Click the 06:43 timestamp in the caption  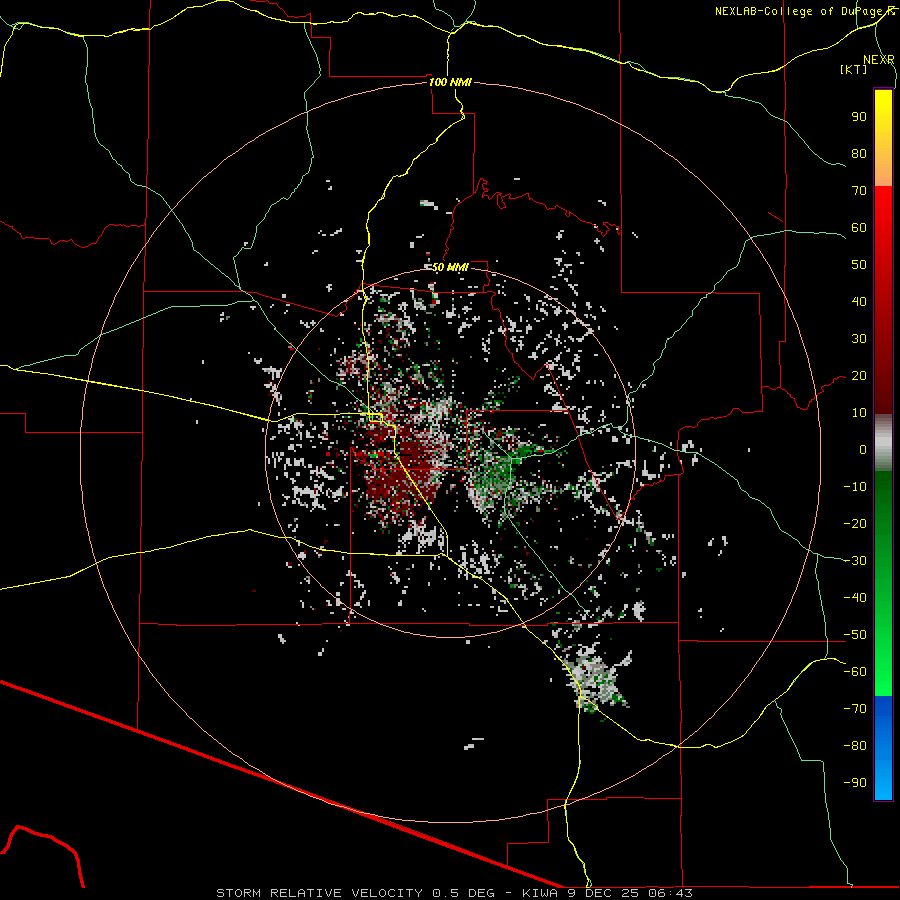[670, 893]
